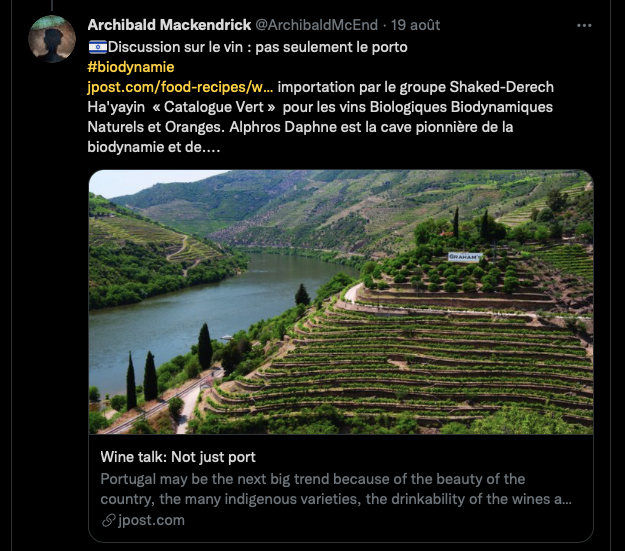Click the Graham's sign in the photo
Screen dimensions: 625x551
click(x=464, y=256)
